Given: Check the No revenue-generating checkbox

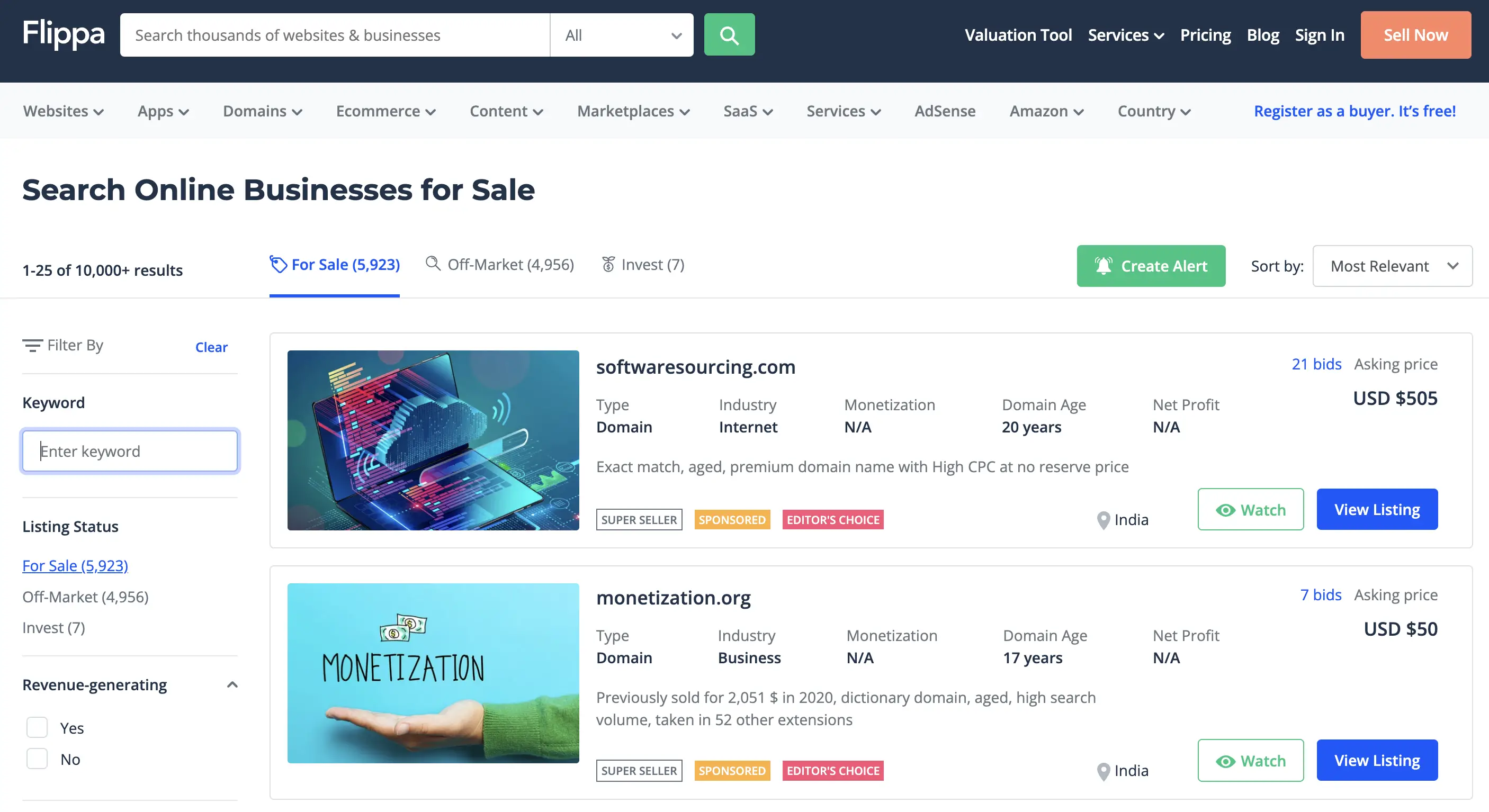Looking at the screenshot, I should coord(37,758).
